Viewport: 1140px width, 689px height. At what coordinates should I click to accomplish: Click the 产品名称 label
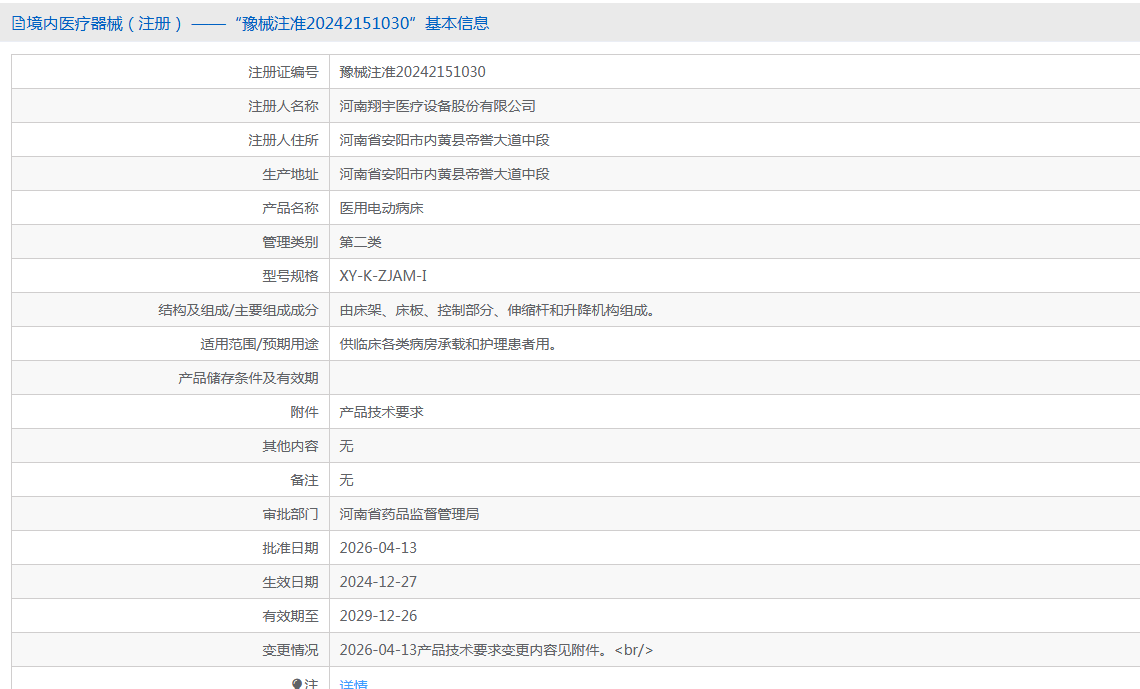[x=290, y=209]
